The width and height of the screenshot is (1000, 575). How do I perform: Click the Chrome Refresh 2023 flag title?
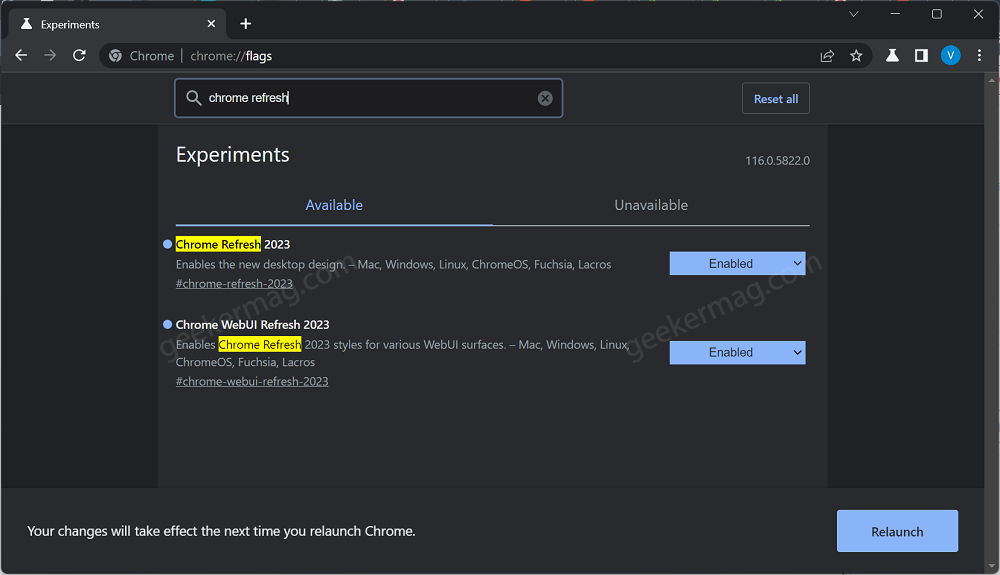[233, 244]
